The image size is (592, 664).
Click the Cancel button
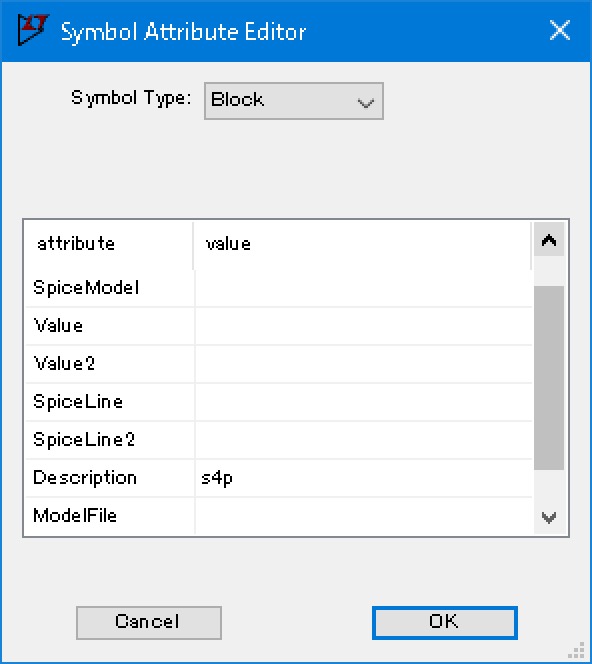[149, 622]
